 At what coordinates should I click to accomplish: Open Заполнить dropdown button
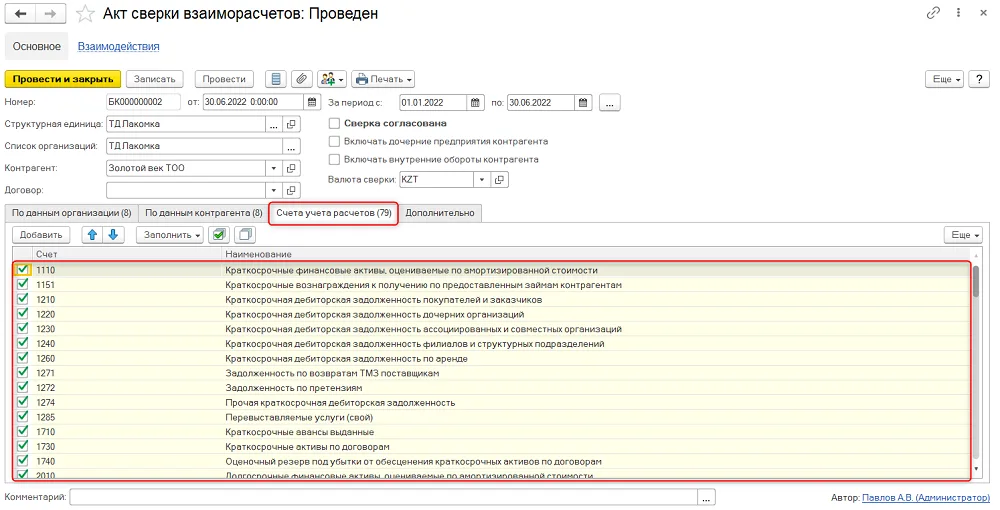pos(170,235)
